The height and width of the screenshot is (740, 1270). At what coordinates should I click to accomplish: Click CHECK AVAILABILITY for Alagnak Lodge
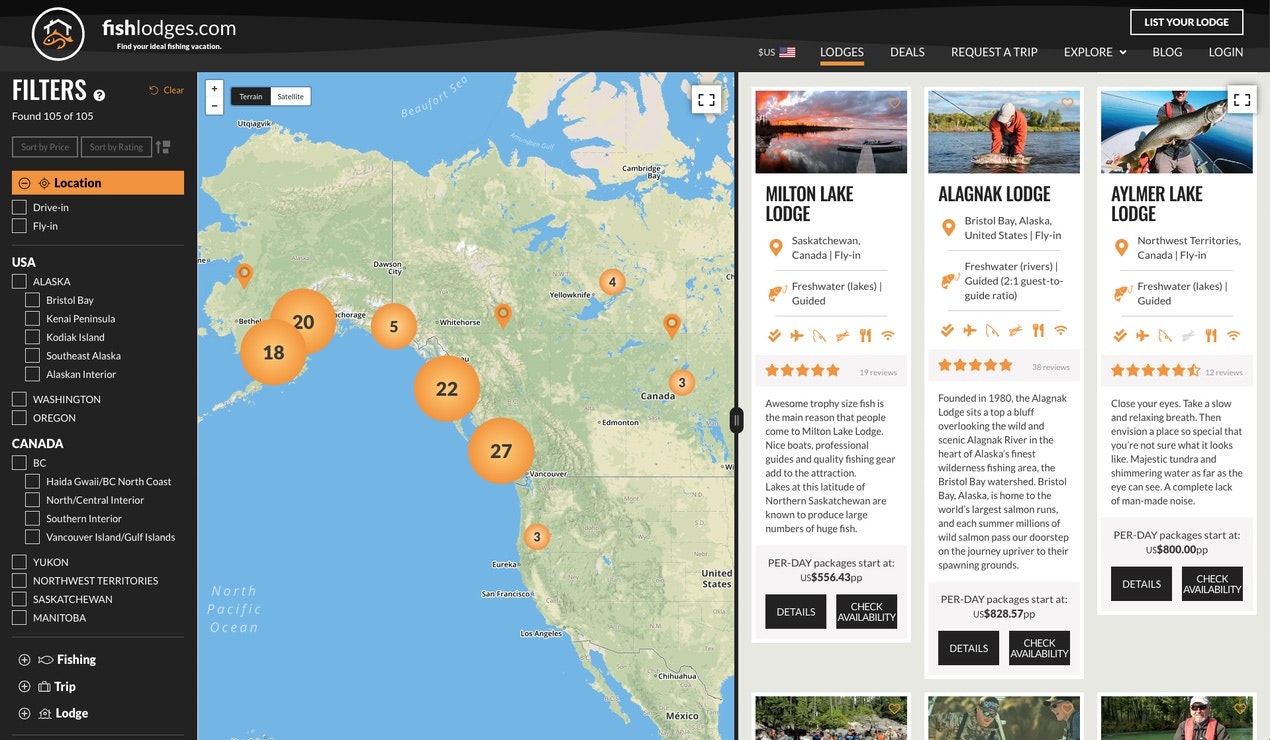[x=1039, y=648]
